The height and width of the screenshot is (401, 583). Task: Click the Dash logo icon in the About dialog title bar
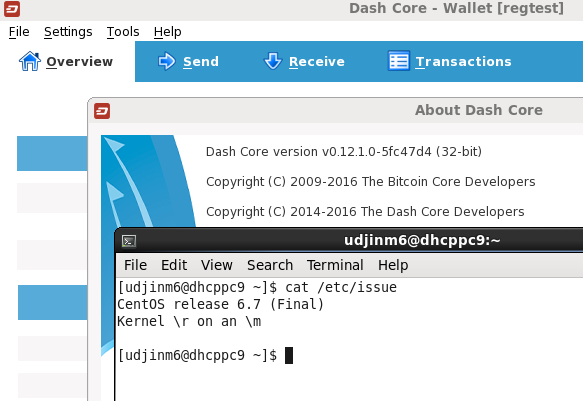[x=102, y=111]
